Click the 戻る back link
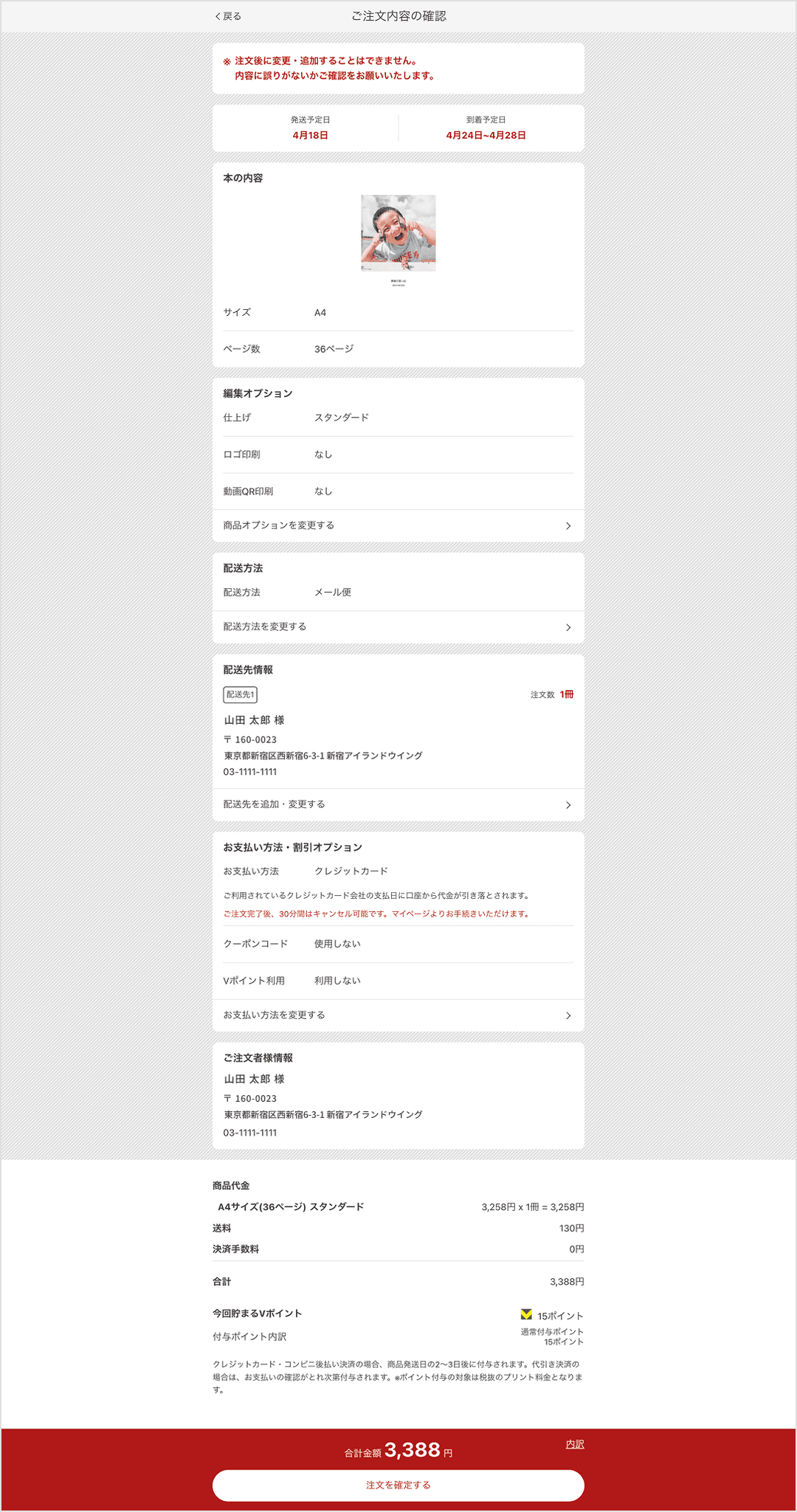This screenshot has width=797, height=1512. click(x=228, y=16)
